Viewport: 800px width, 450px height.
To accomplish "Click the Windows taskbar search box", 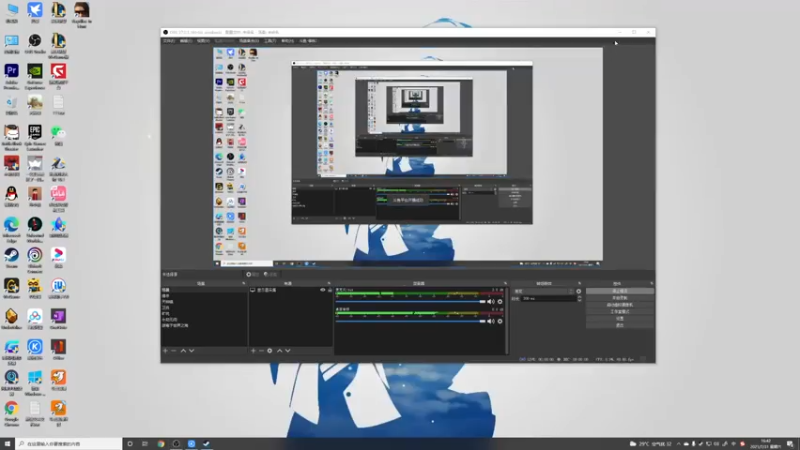I will click(69, 444).
